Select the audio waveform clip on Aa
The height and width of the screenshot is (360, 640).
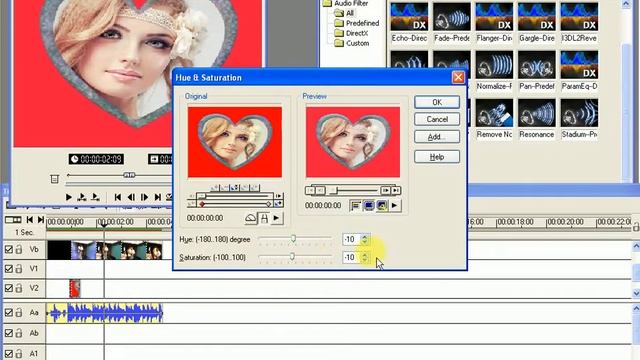(105, 313)
